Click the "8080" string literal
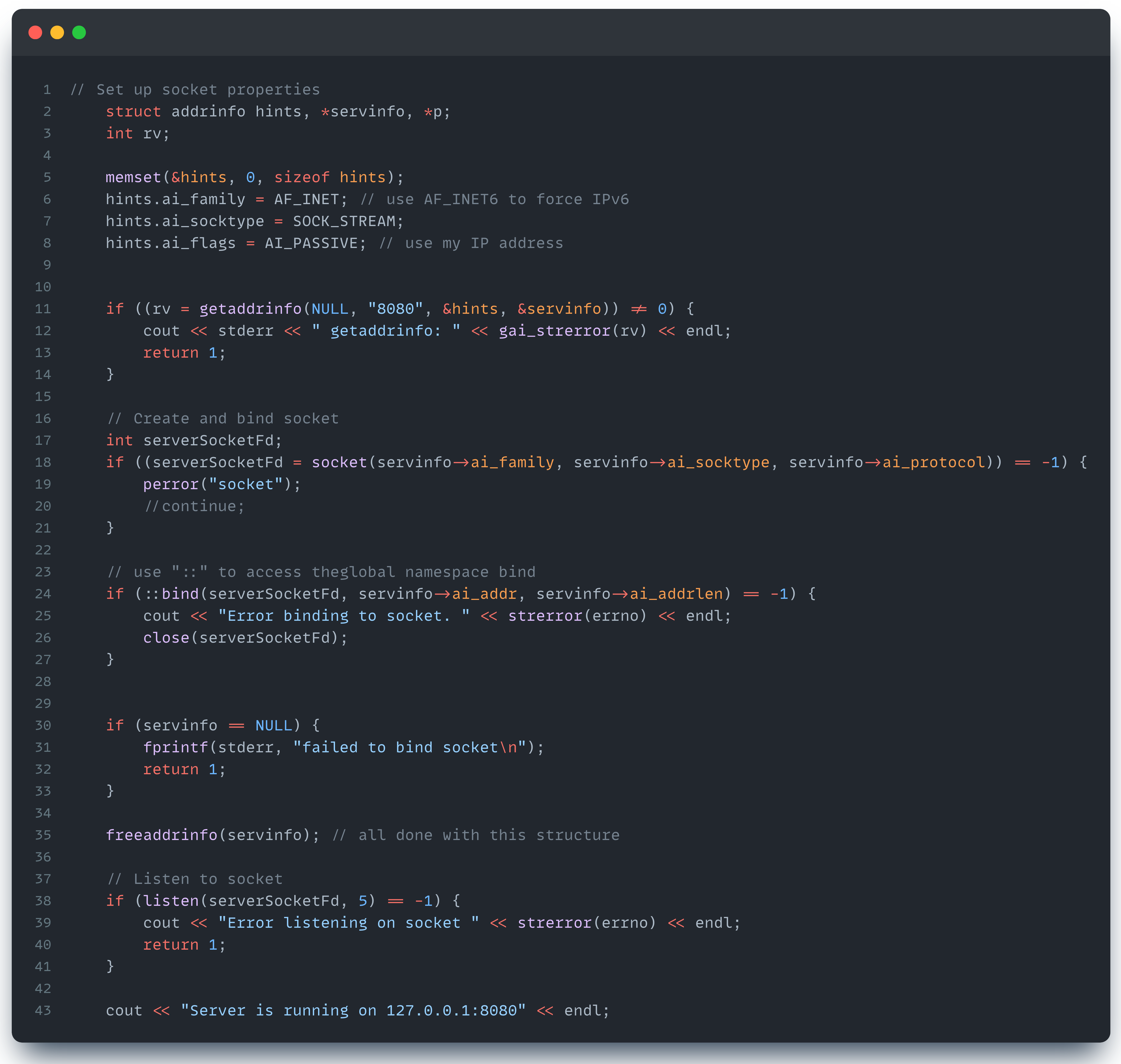The width and height of the screenshot is (1121, 1064). pos(395,309)
